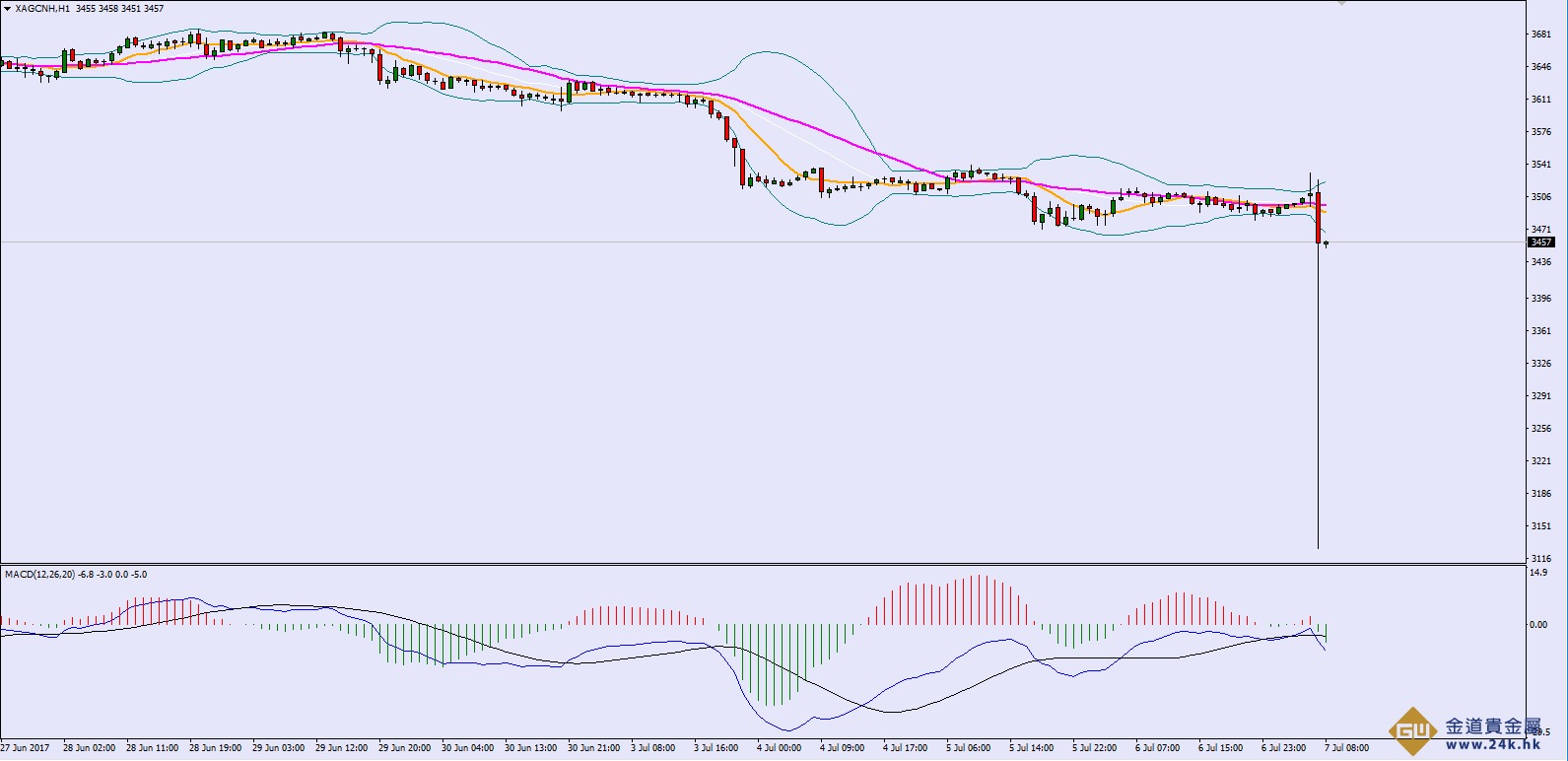
Task: Click the 14.9 MACD scale value
Action: [x=1537, y=572]
